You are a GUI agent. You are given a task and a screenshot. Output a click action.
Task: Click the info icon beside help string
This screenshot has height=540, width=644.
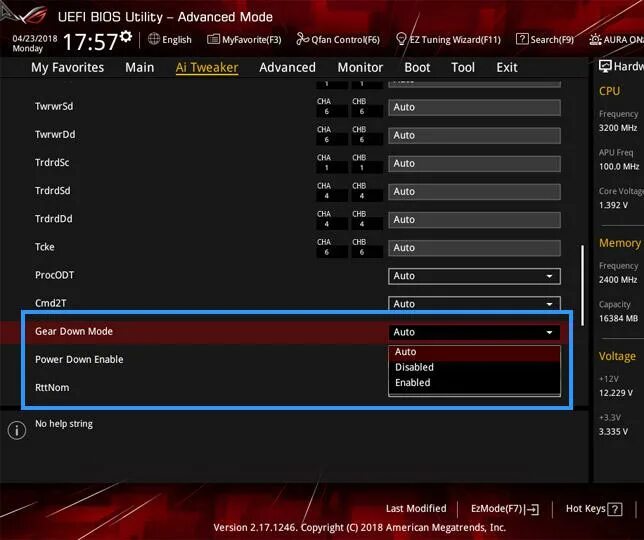pyautogui.click(x=17, y=430)
